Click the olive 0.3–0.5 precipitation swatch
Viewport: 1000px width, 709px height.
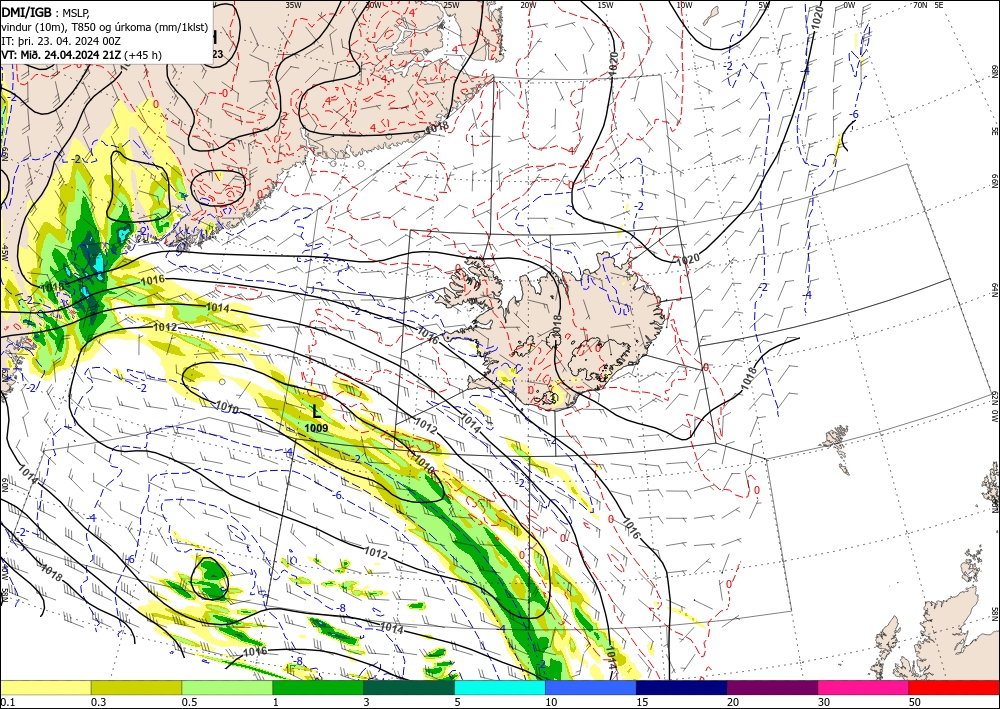pos(136,687)
